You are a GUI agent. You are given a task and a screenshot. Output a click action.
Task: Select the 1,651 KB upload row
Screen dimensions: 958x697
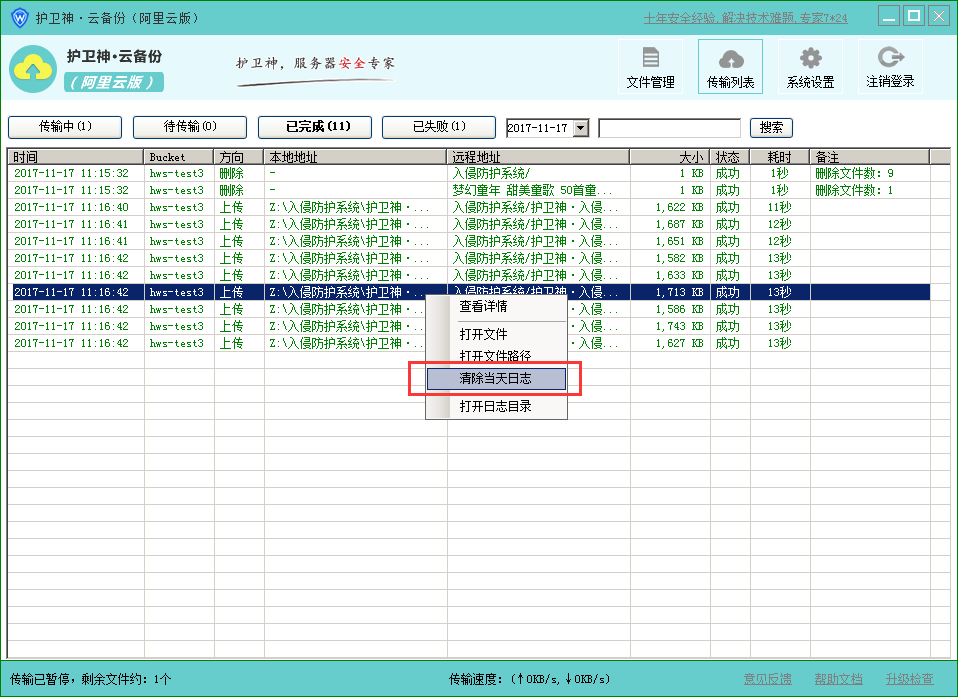(x=471, y=242)
